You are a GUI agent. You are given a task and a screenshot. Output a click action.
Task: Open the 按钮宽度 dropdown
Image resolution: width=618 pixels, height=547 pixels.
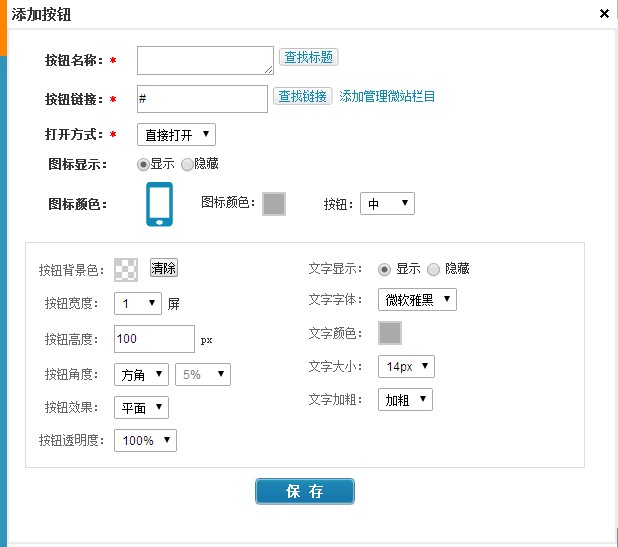coord(138,303)
